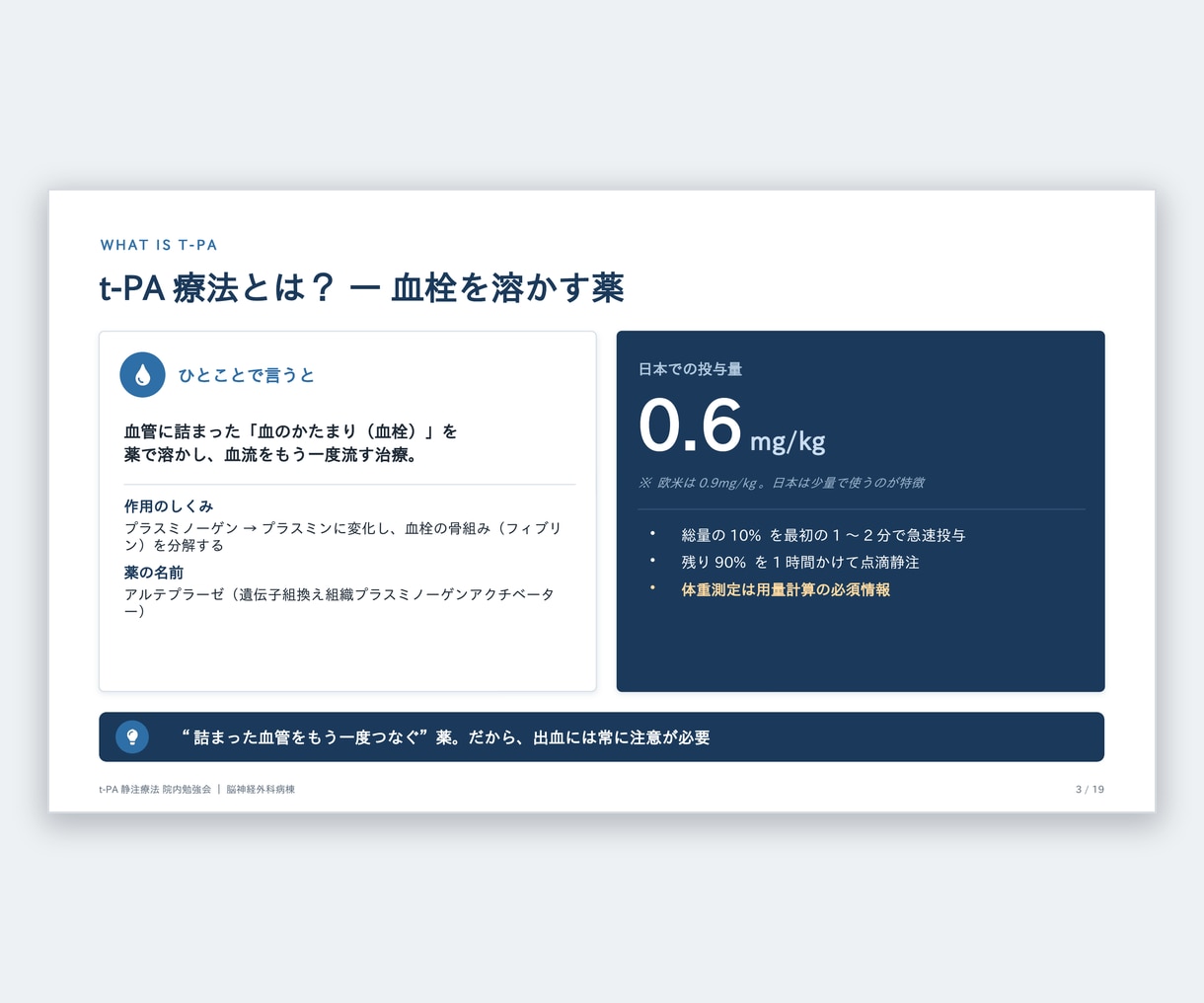
Task: Click the slide title 't-PA 療法とは？'
Action: pos(218,287)
